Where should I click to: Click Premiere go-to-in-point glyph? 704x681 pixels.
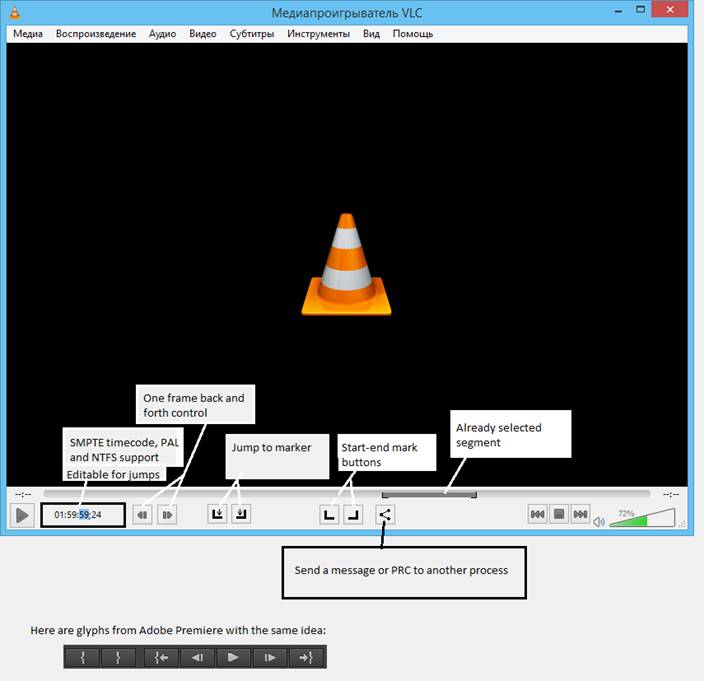pyautogui.click(x=162, y=657)
